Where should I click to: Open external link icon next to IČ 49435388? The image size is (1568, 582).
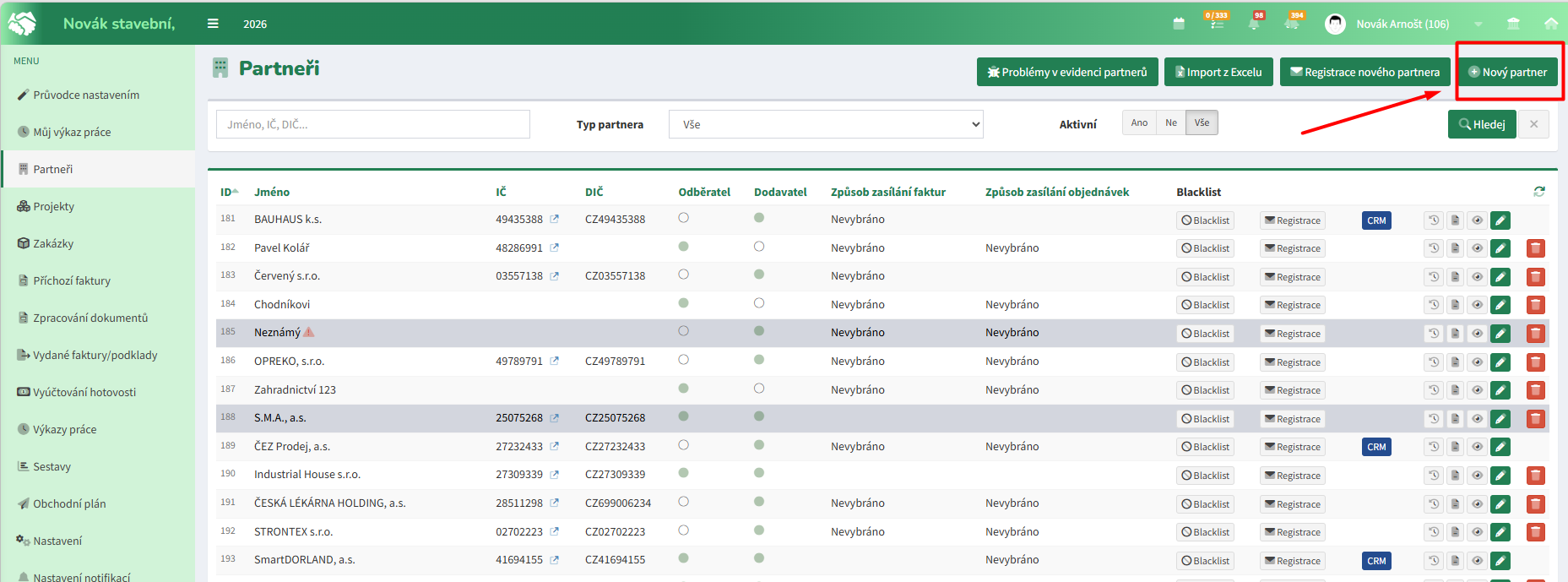pos(555,219)
